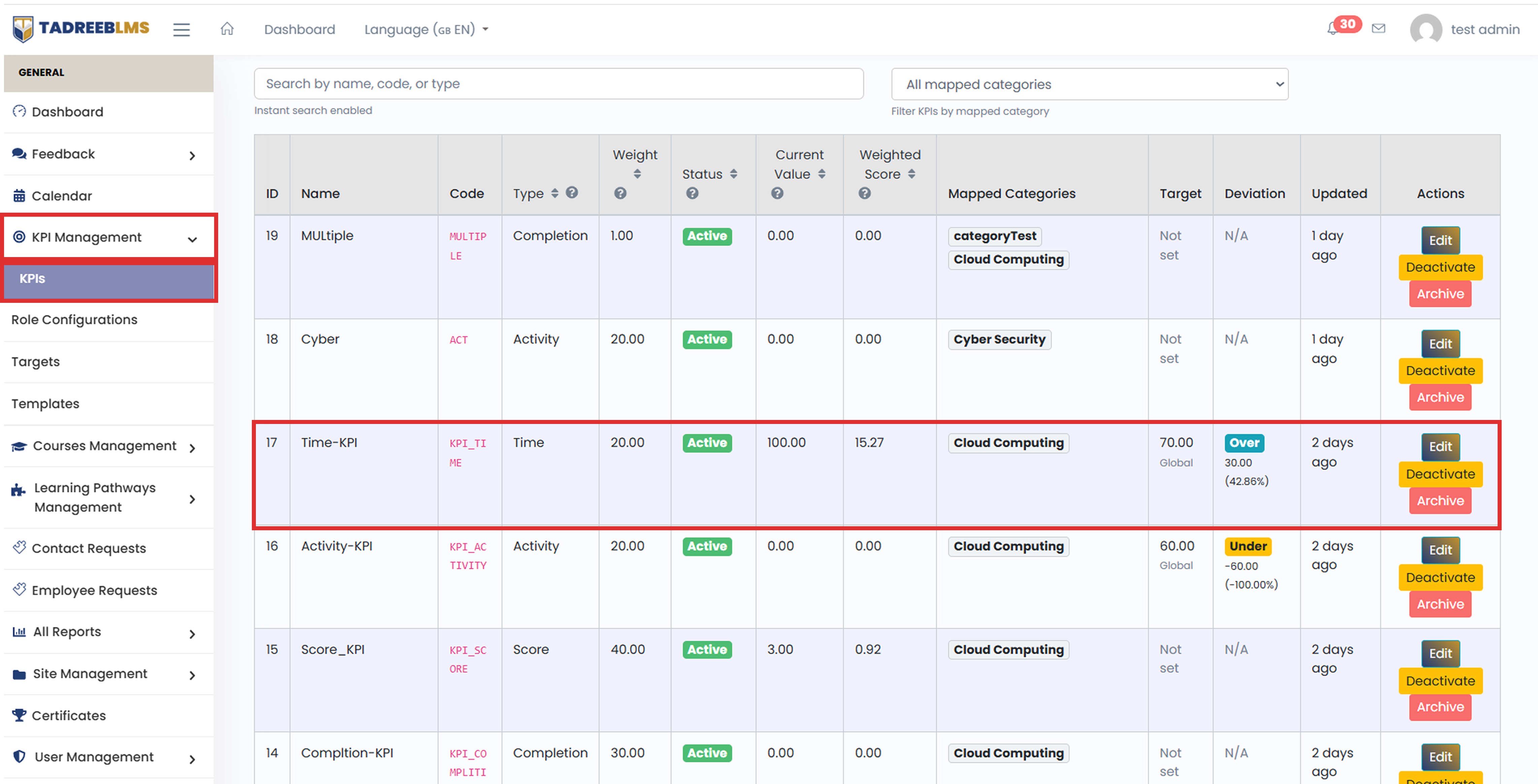Archive the Time-KPI row
This screenshot has width=1538, height=784.
coord(1440,501)
